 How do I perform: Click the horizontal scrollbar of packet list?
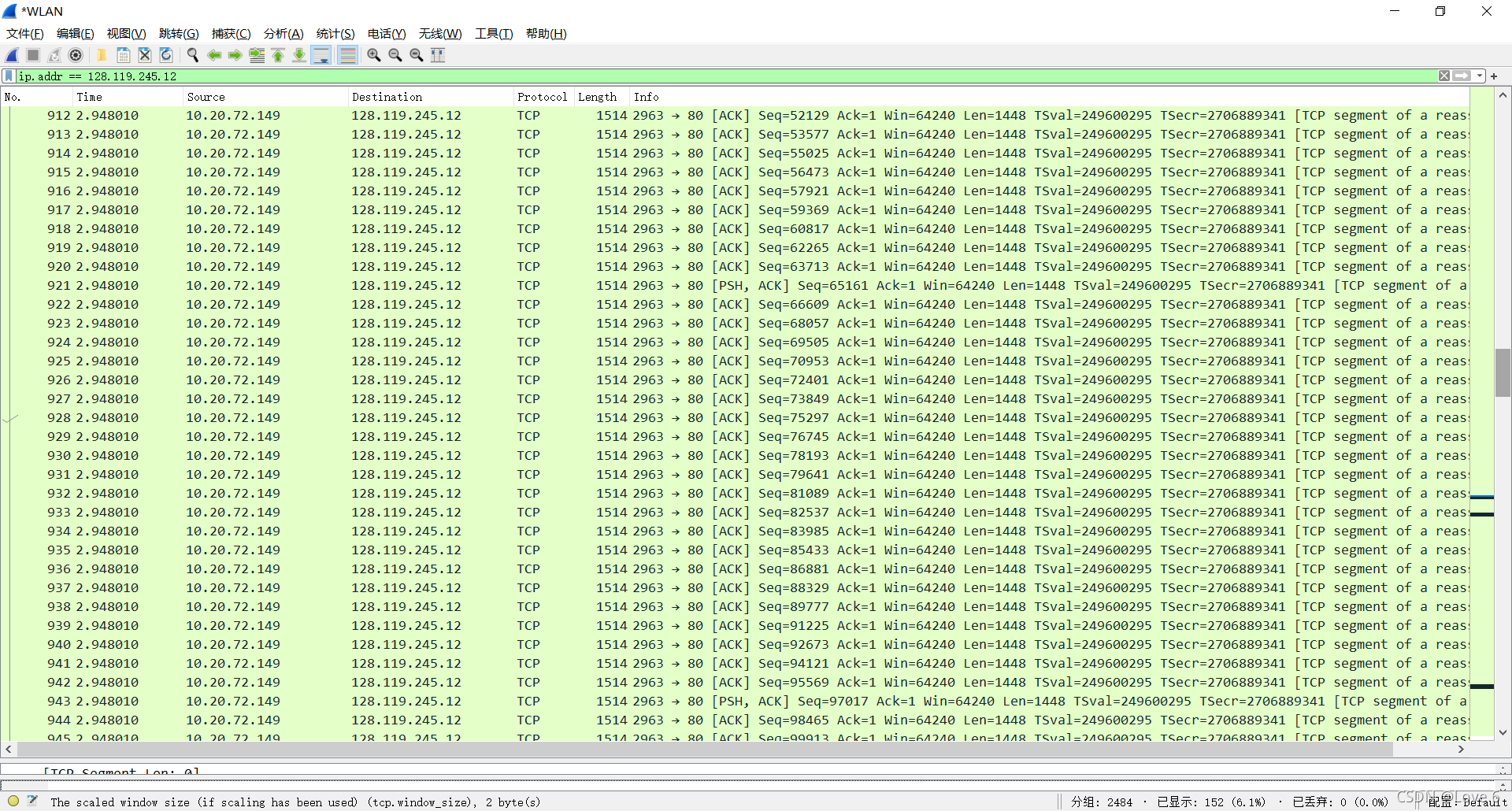[705, 750]
